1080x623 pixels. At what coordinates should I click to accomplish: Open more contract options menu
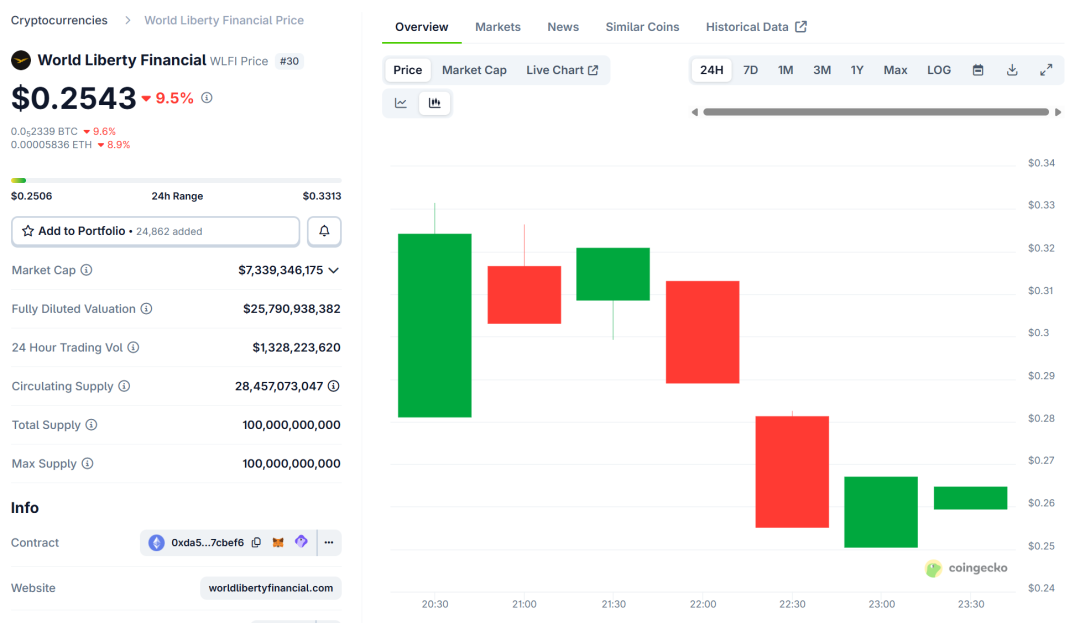(329, 543)
